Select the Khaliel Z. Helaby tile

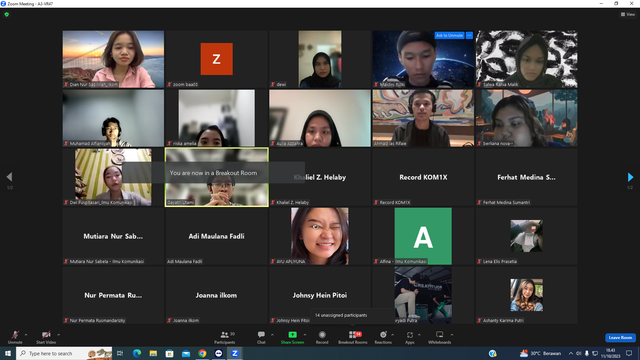click(320, 177)
